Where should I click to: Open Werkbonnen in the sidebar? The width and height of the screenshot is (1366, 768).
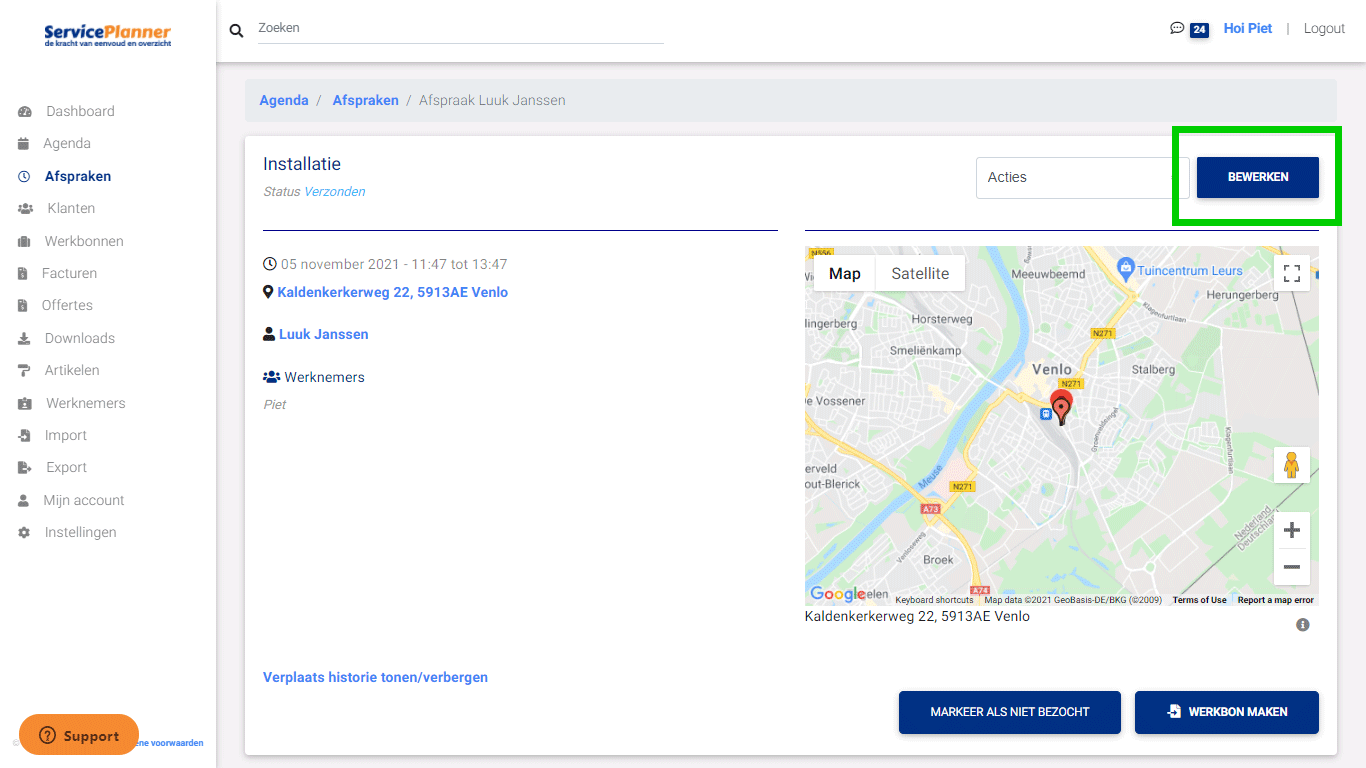(x=84, y=241)
